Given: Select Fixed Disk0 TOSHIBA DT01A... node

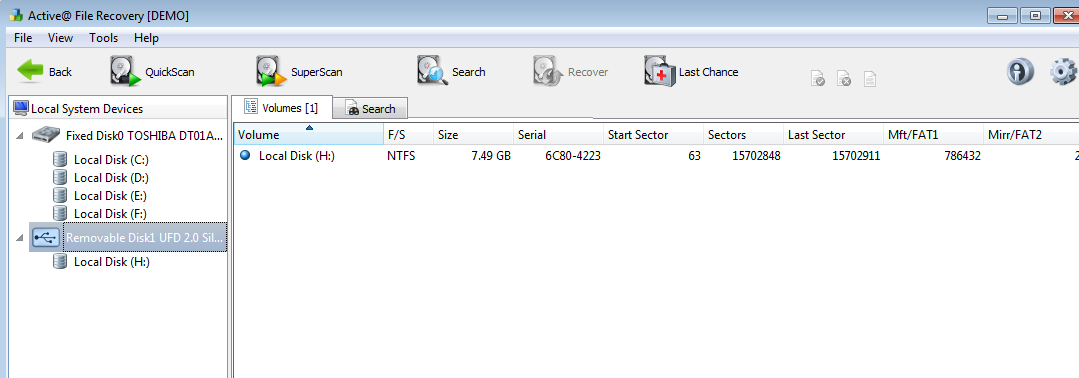Looking at the screenshot, I should point(145,135).
